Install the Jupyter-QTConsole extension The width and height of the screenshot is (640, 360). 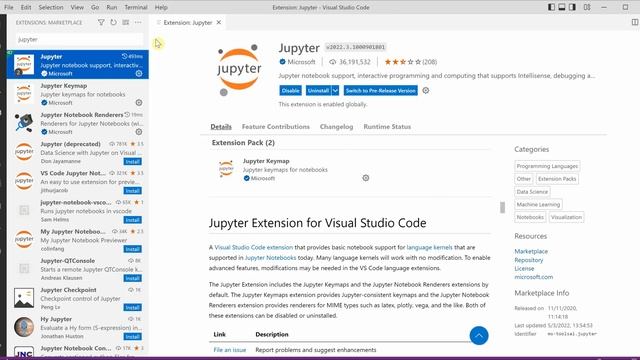[133, 278]
